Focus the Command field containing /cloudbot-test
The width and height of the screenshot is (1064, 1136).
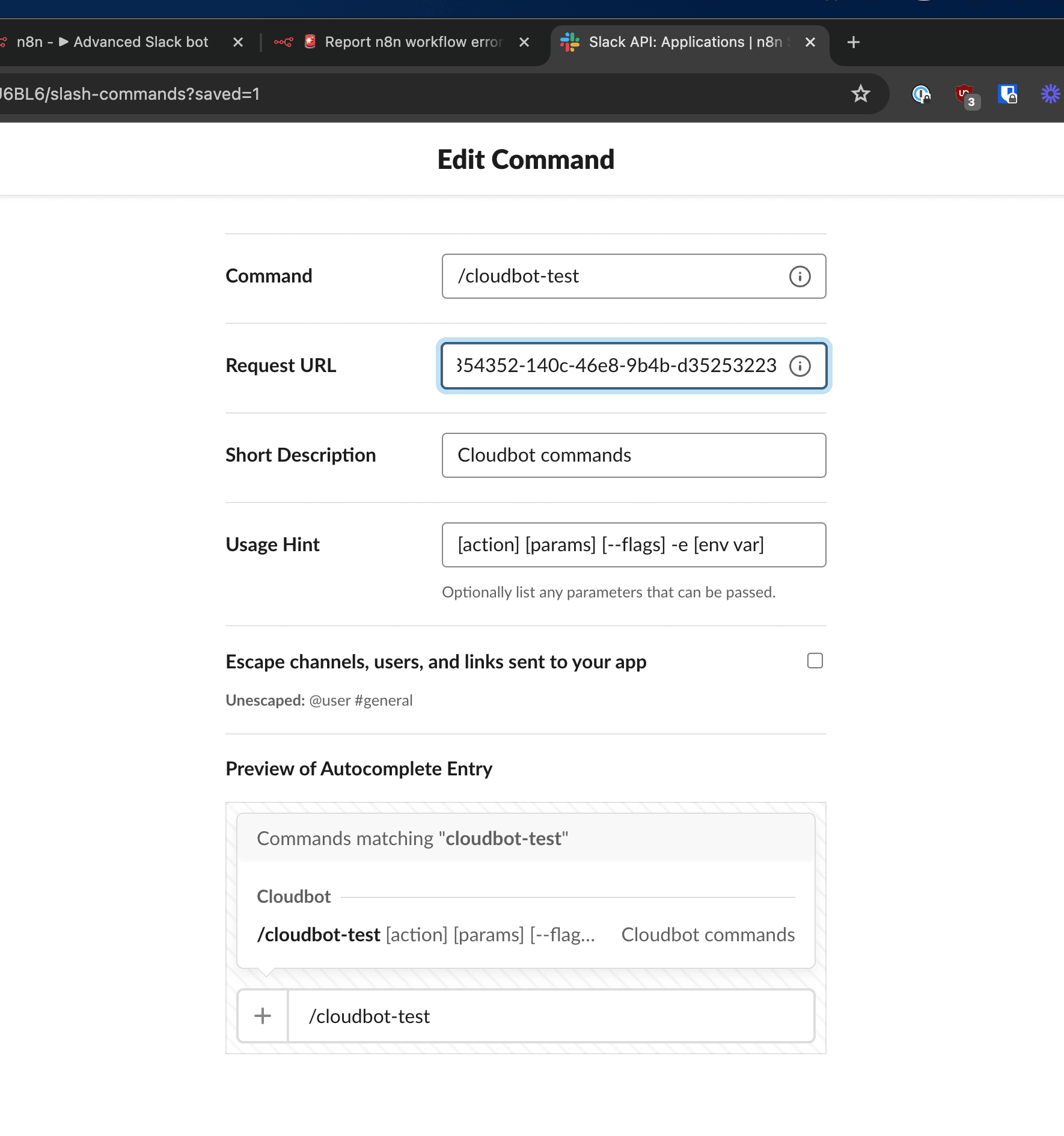(634, 276)
